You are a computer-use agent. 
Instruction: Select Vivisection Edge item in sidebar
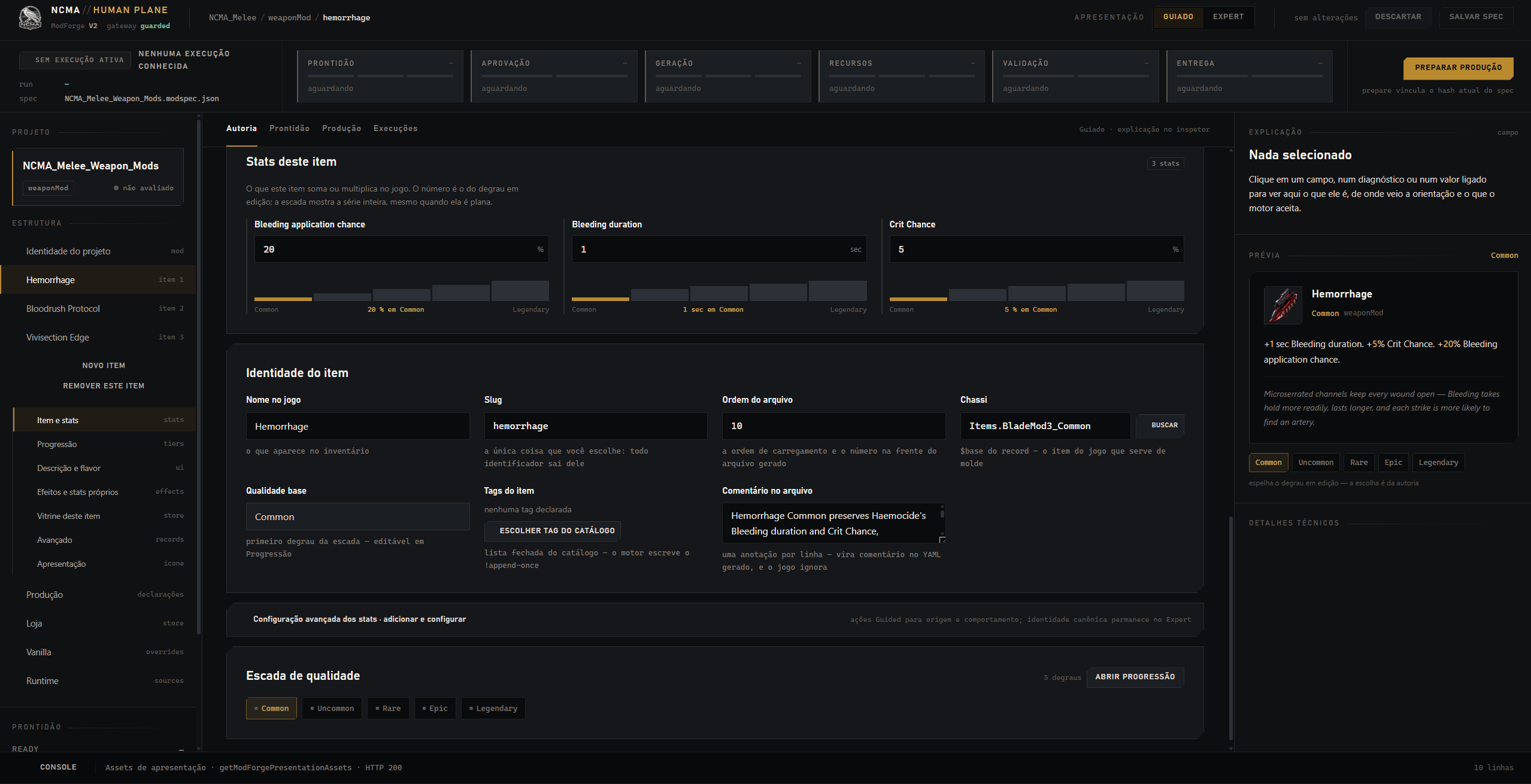(x=98, y=338)
